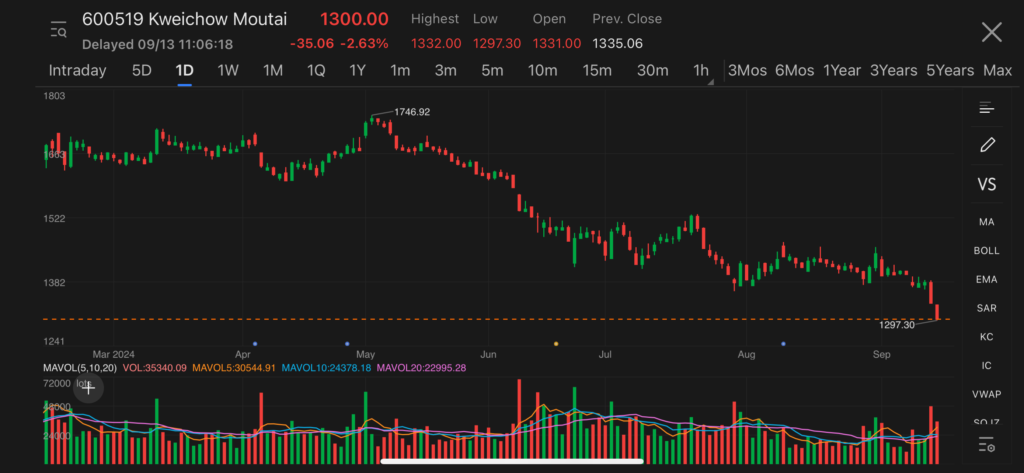This screenshot has height=473, width=1024.
Task: Tap the plus button on volume panel
Action: pos(88,391)
